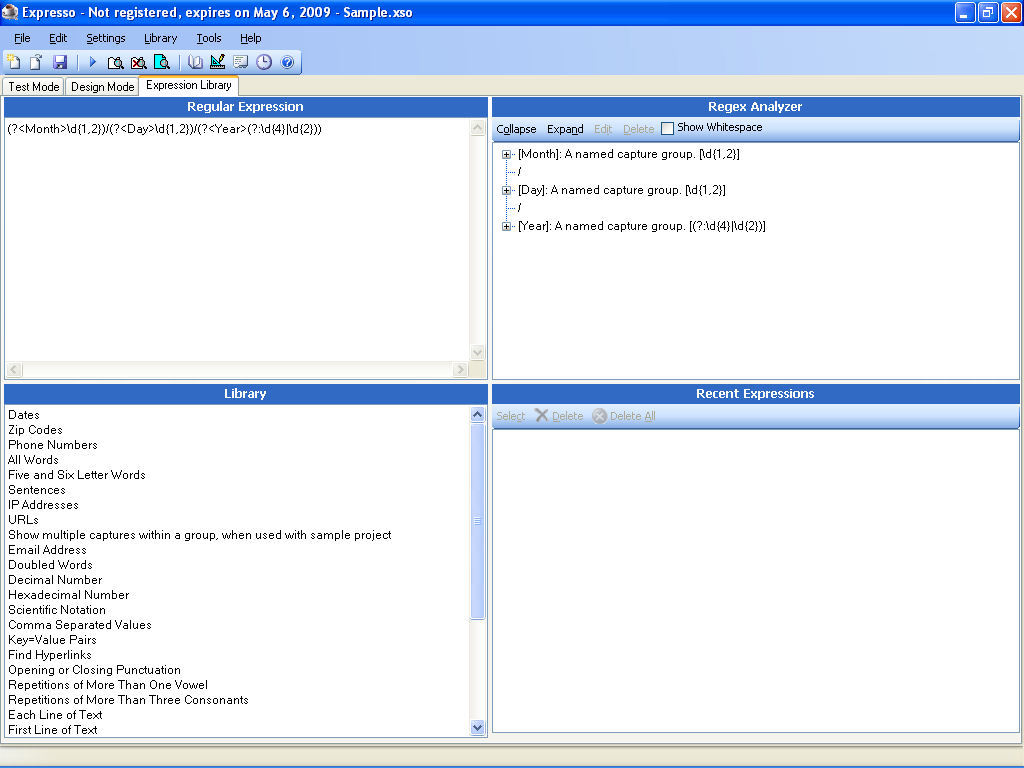The width and height of the screenshot is (1024, 768).
Task: Switch to the Test Mode tab
Action: 32,86
